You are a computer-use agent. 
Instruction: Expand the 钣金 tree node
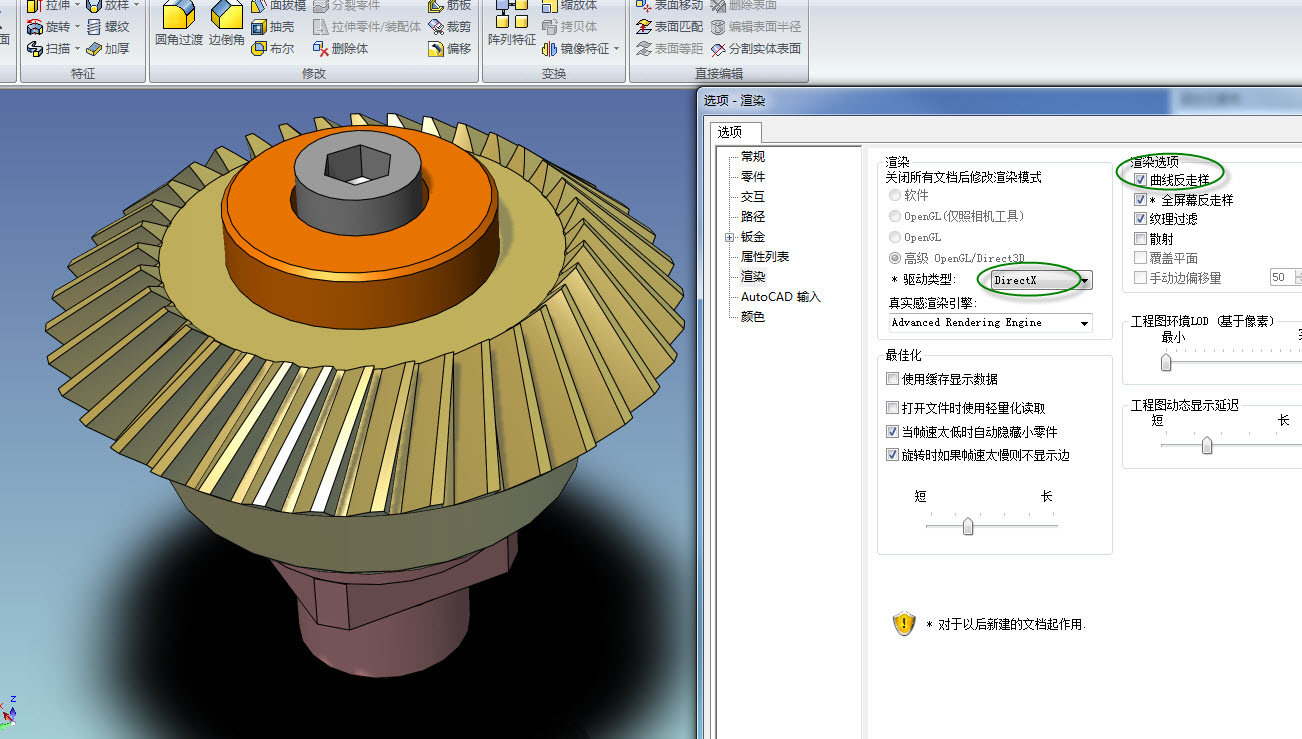point(730,237)
